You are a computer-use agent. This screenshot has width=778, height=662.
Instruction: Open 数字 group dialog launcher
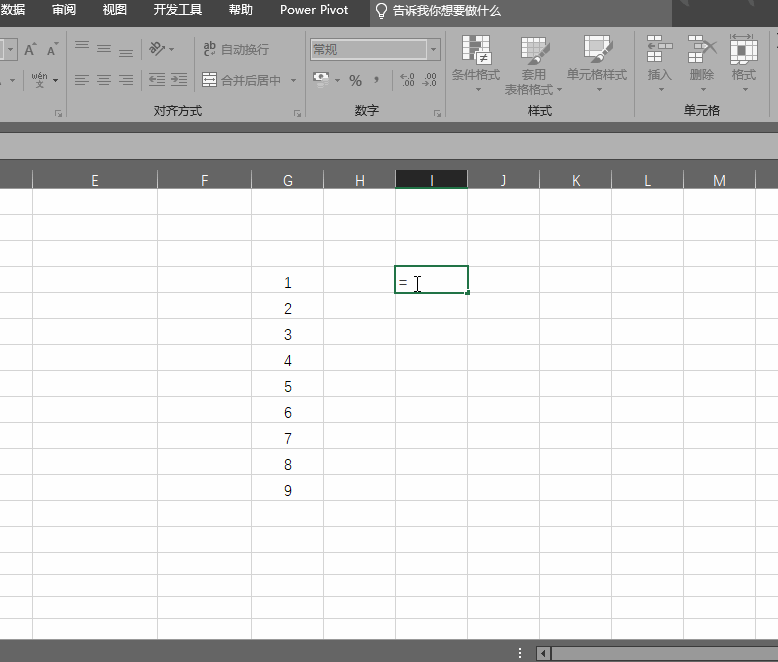pos(437,114)
